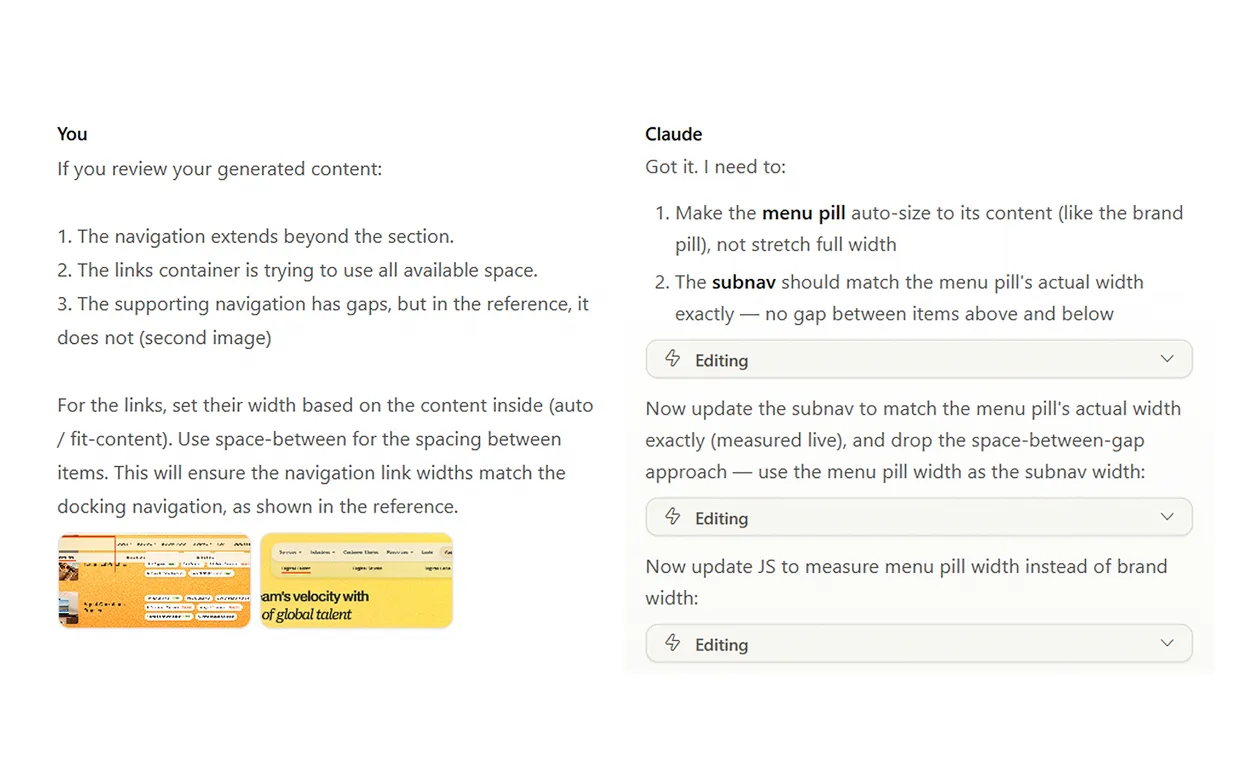The height and width of the screenshot is (780, 1248).
Task: Open the orange navigation reference thumbnail
Action: (x=154, y=580)
